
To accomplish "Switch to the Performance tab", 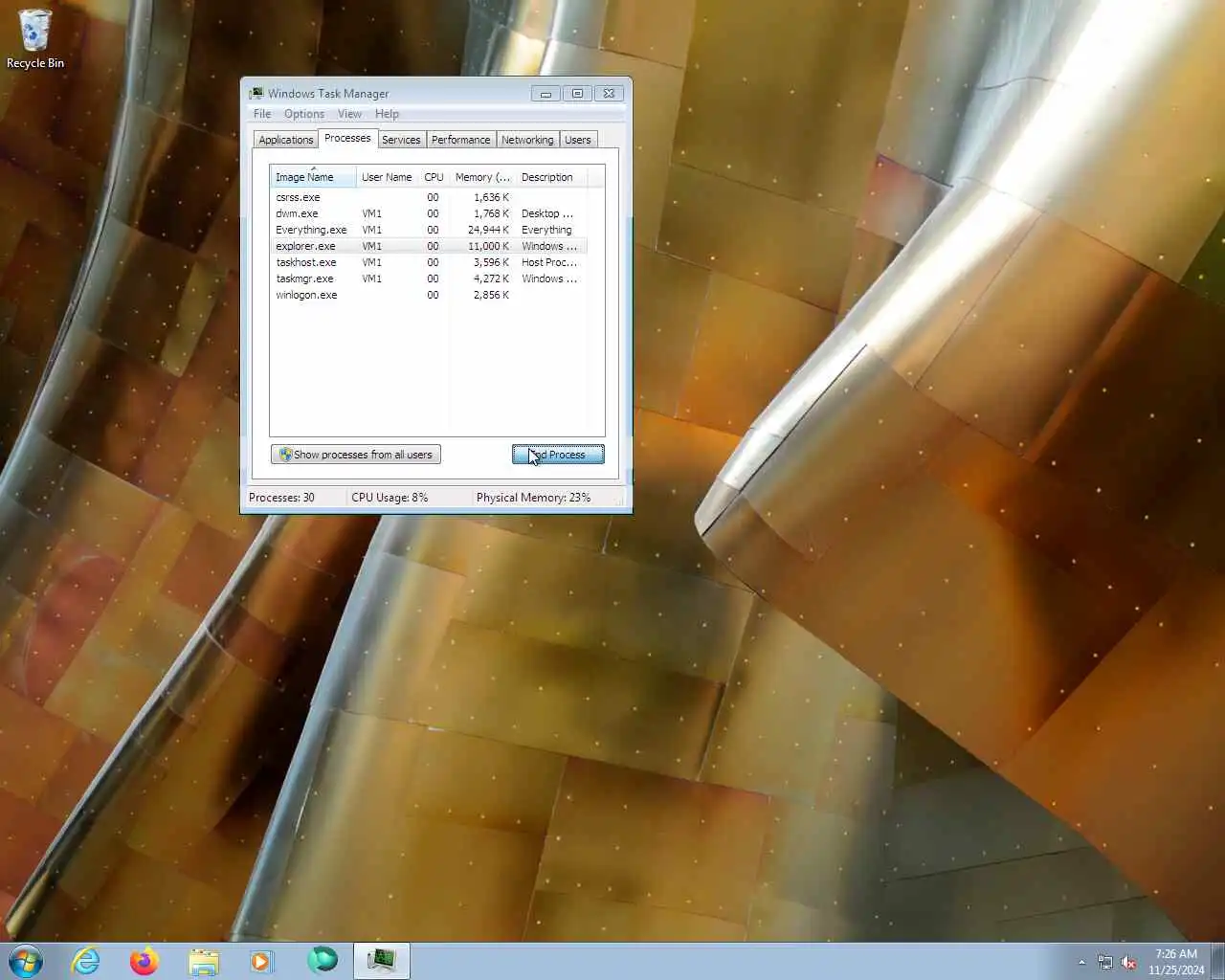I will pyautogui.click(x=460, y=140).
